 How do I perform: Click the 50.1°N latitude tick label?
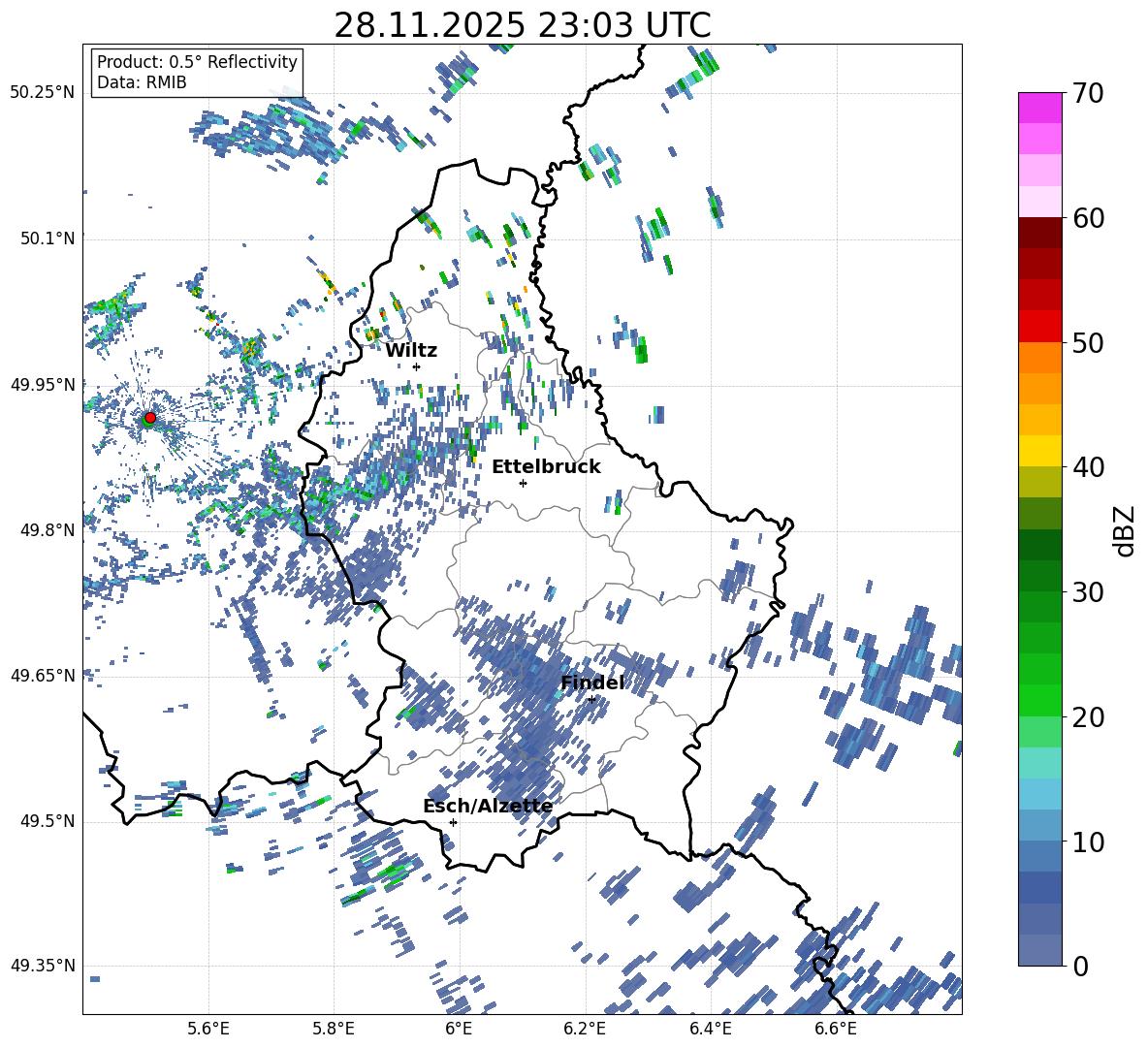click(x=43, y=238)
